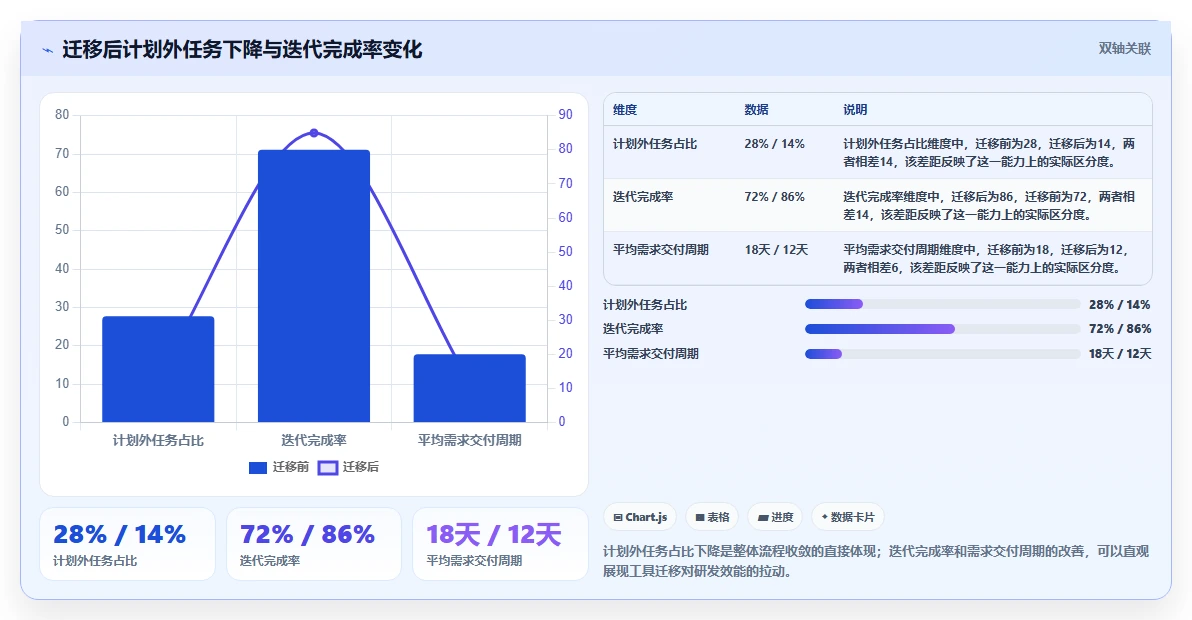Select the 数据卡片 tag chip
The height and width of the screenshot is (620, 1192).
pyautogui.click(x=848, y=517)
